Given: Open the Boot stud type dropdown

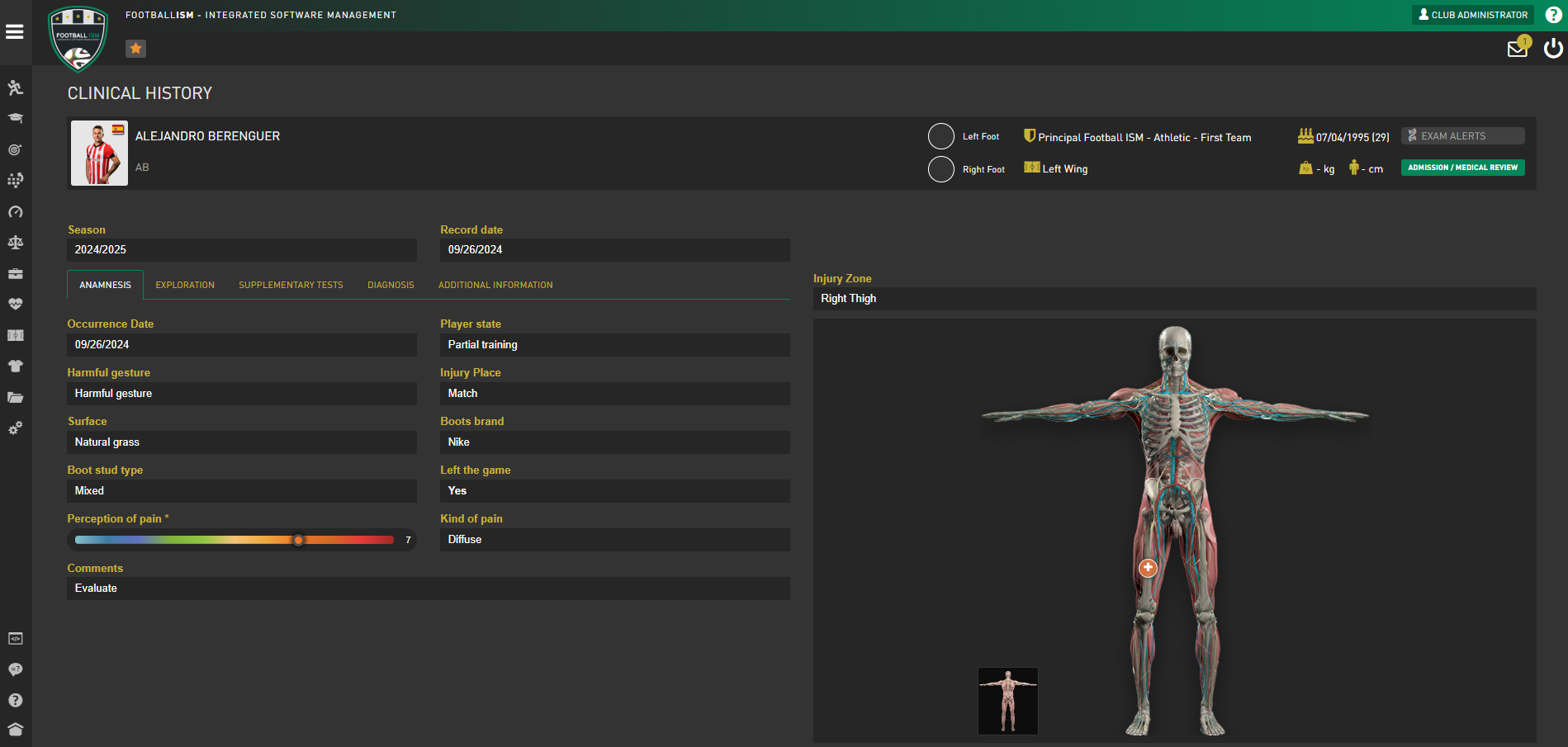Looking at the screenshot, I should [x=242, y=491].
